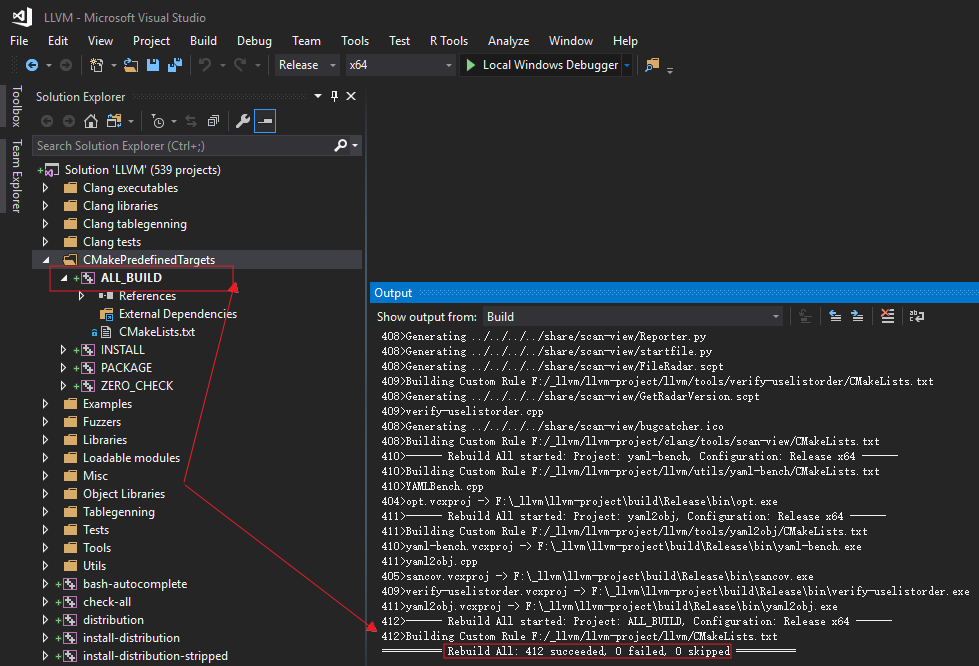
Task: Expand the Clang libraries folder
Action: pos(46,206)
